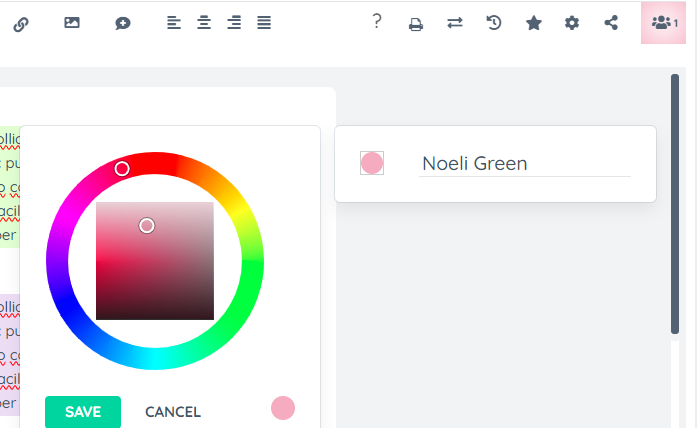
Task: Click the saturation square picker handle
Action: [x=147, y=226]
